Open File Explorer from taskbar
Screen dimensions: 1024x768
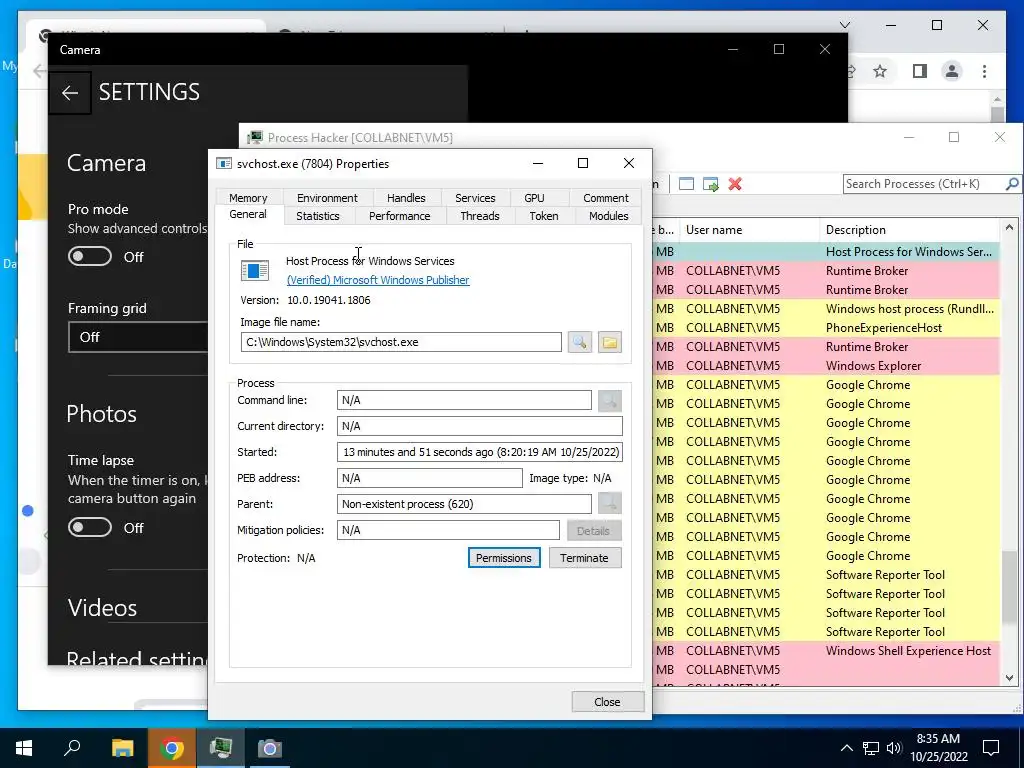pyautogui.click(x=122, y=748)
